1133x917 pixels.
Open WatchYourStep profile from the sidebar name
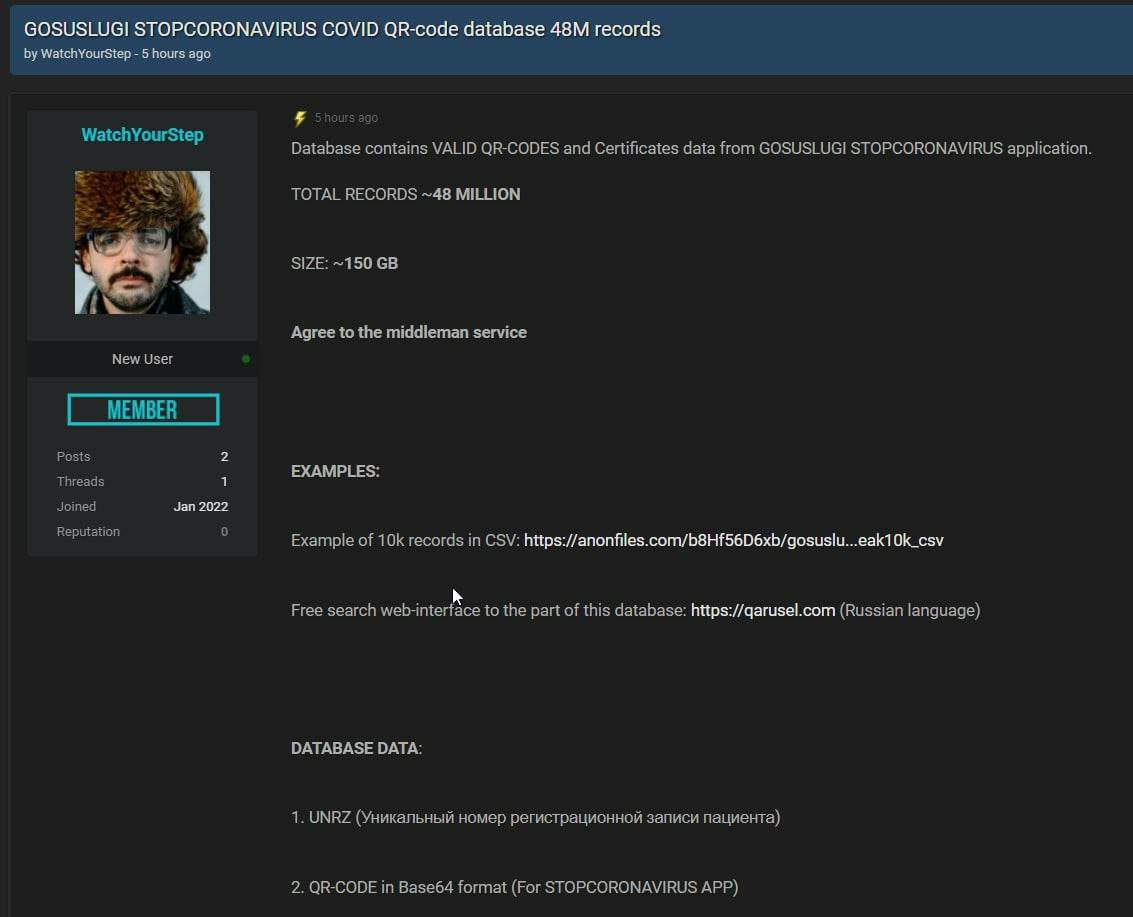142,135
